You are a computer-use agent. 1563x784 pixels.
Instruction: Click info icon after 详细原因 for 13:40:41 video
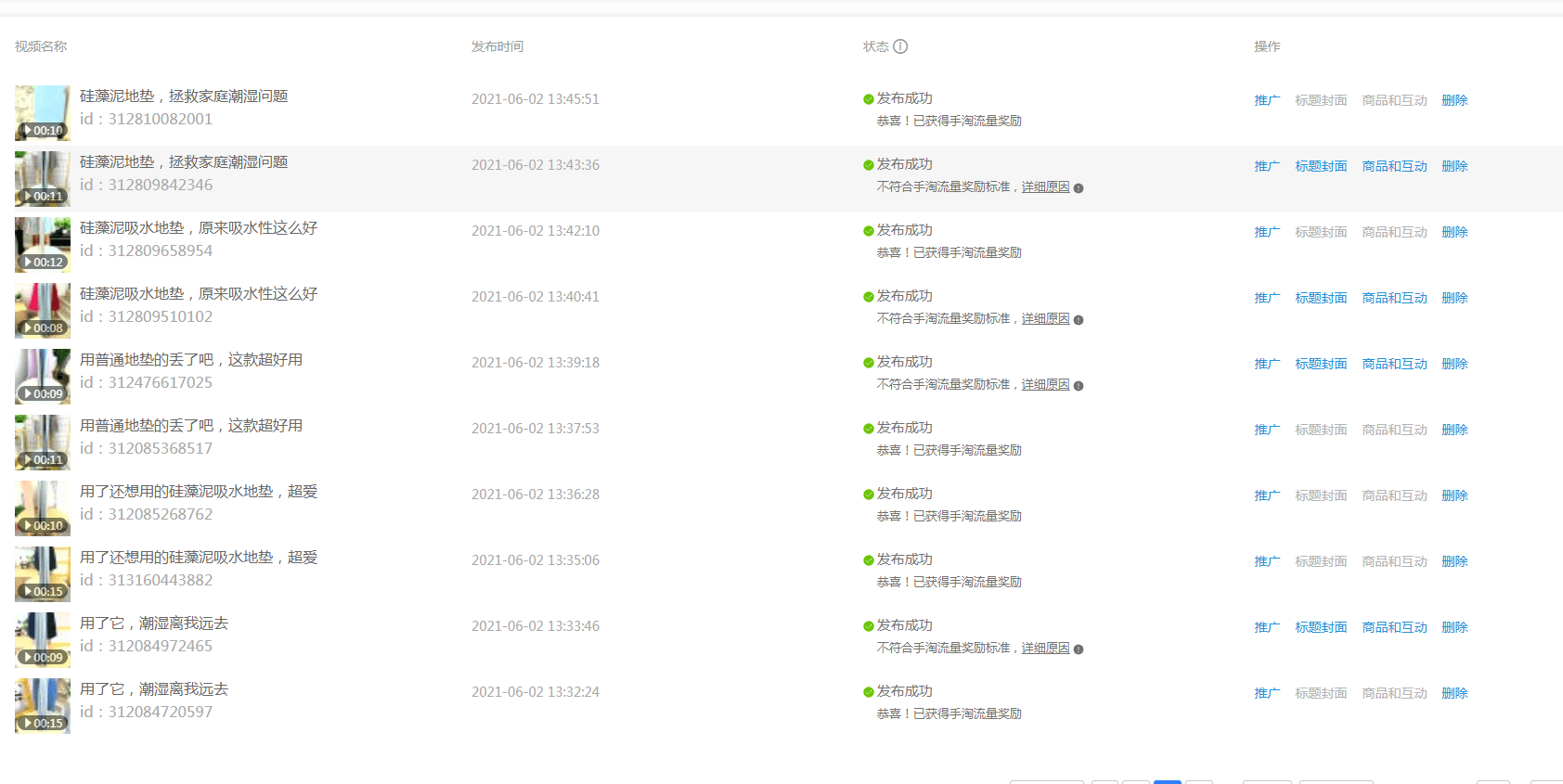coord(1079,320)
